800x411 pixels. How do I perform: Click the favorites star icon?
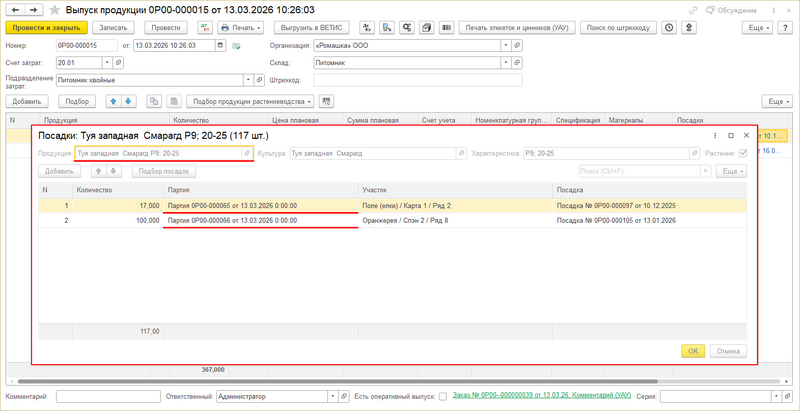coord(54,10)
